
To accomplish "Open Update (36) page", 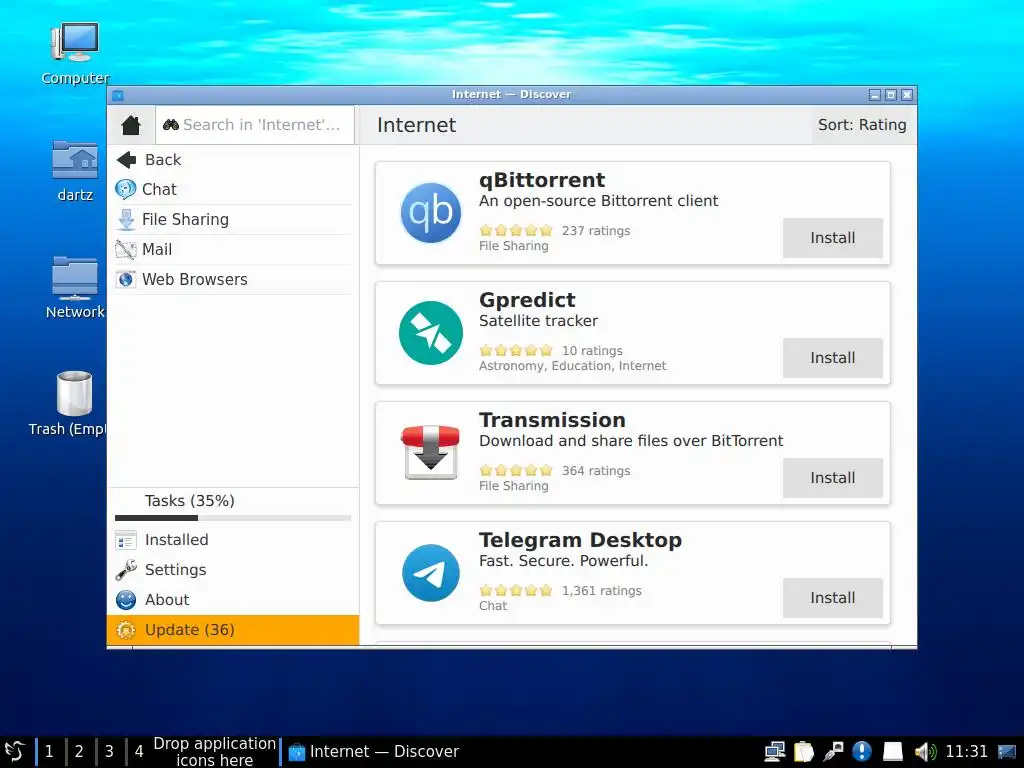I will [233, 630].
